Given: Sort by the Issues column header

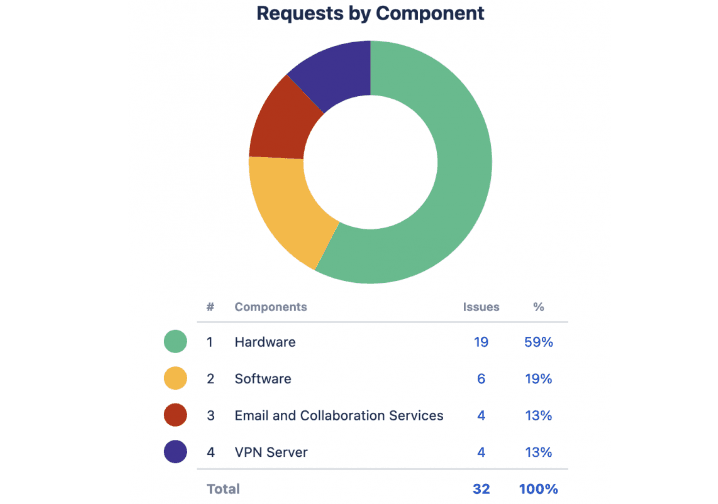Looking at the screenshot, I should (481, 307).
